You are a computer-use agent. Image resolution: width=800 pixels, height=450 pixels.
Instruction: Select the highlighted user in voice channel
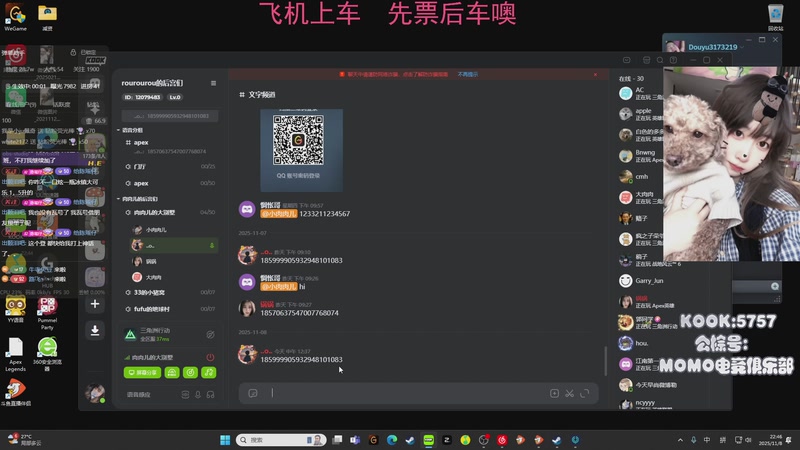click(x=173, y=245)
